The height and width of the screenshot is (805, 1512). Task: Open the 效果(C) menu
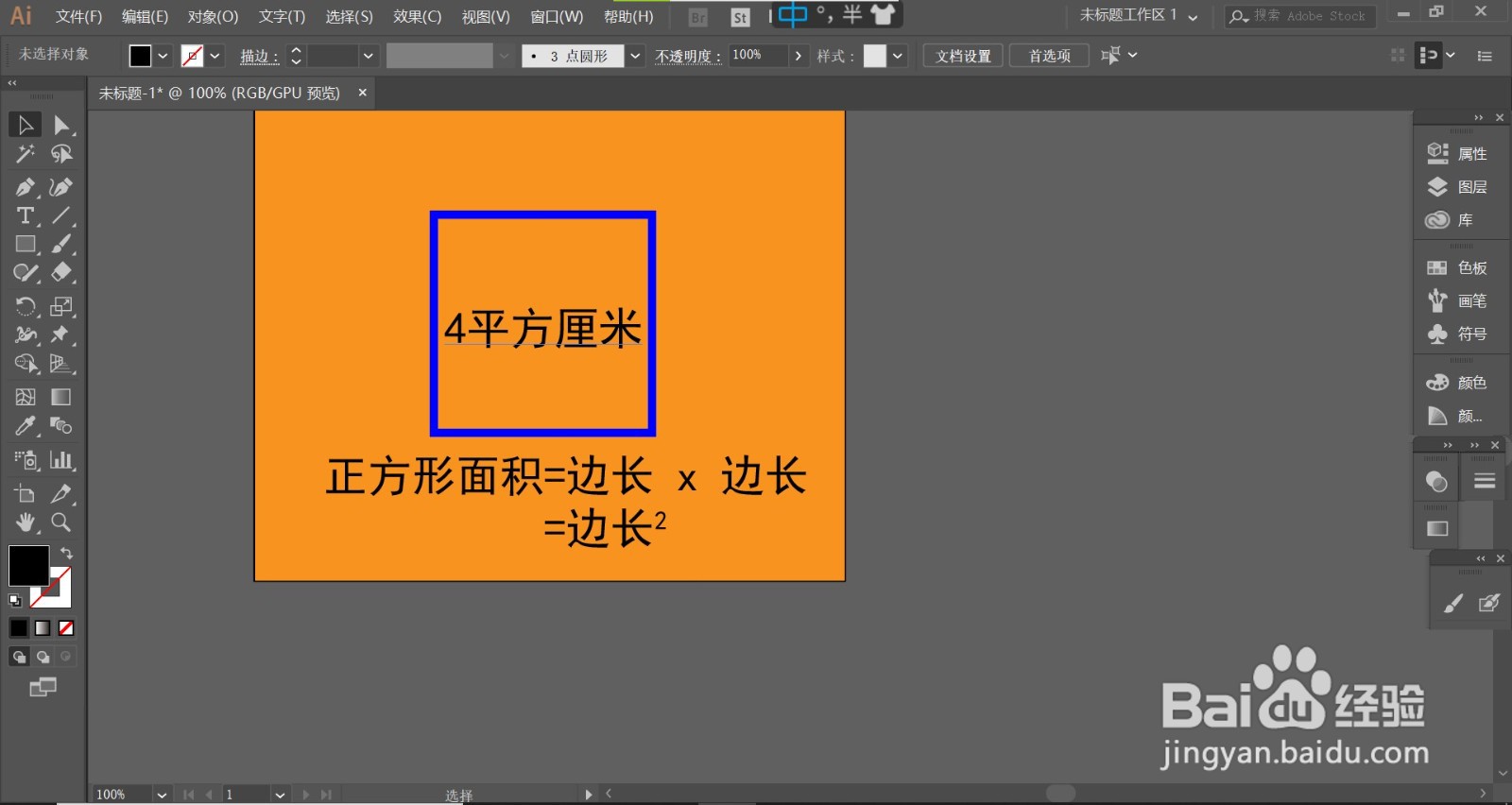(418, 16)
